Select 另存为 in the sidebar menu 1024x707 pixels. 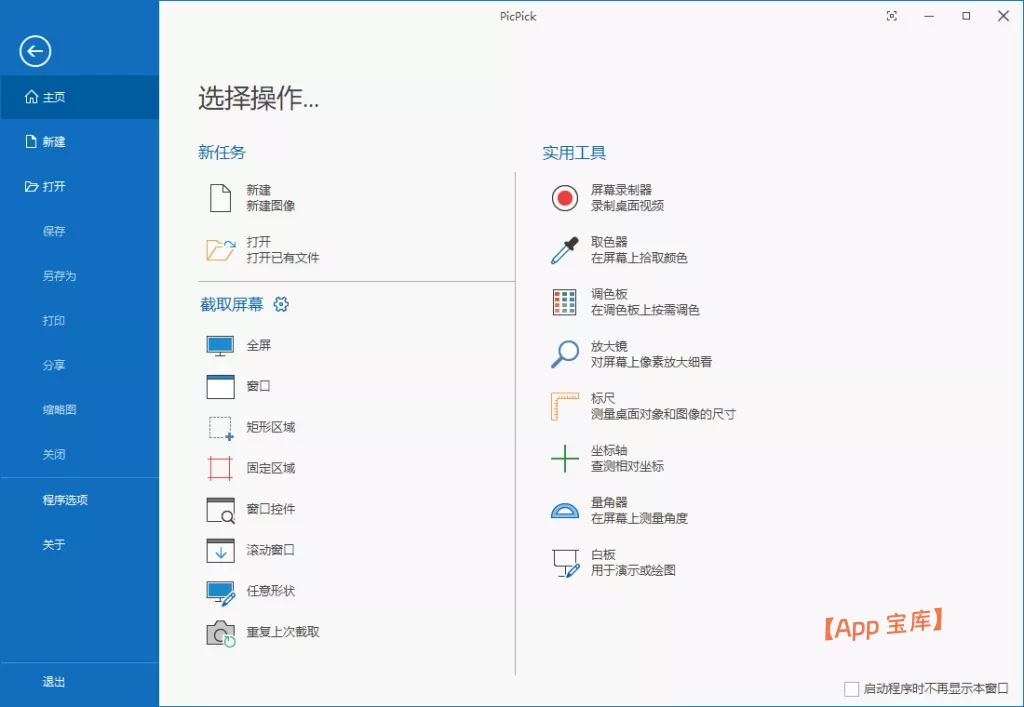[59, 275]
